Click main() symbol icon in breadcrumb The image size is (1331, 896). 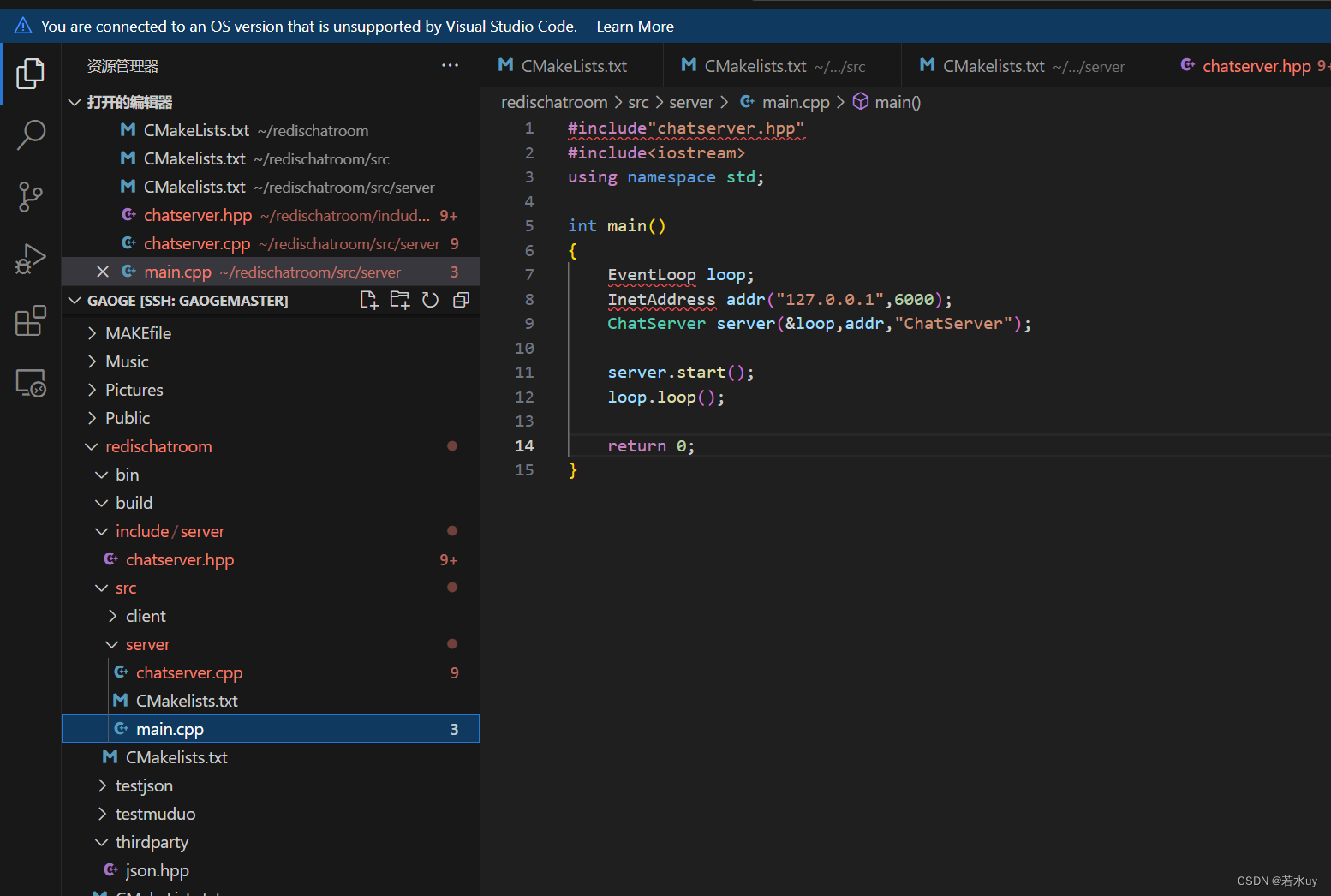point(861,102)
